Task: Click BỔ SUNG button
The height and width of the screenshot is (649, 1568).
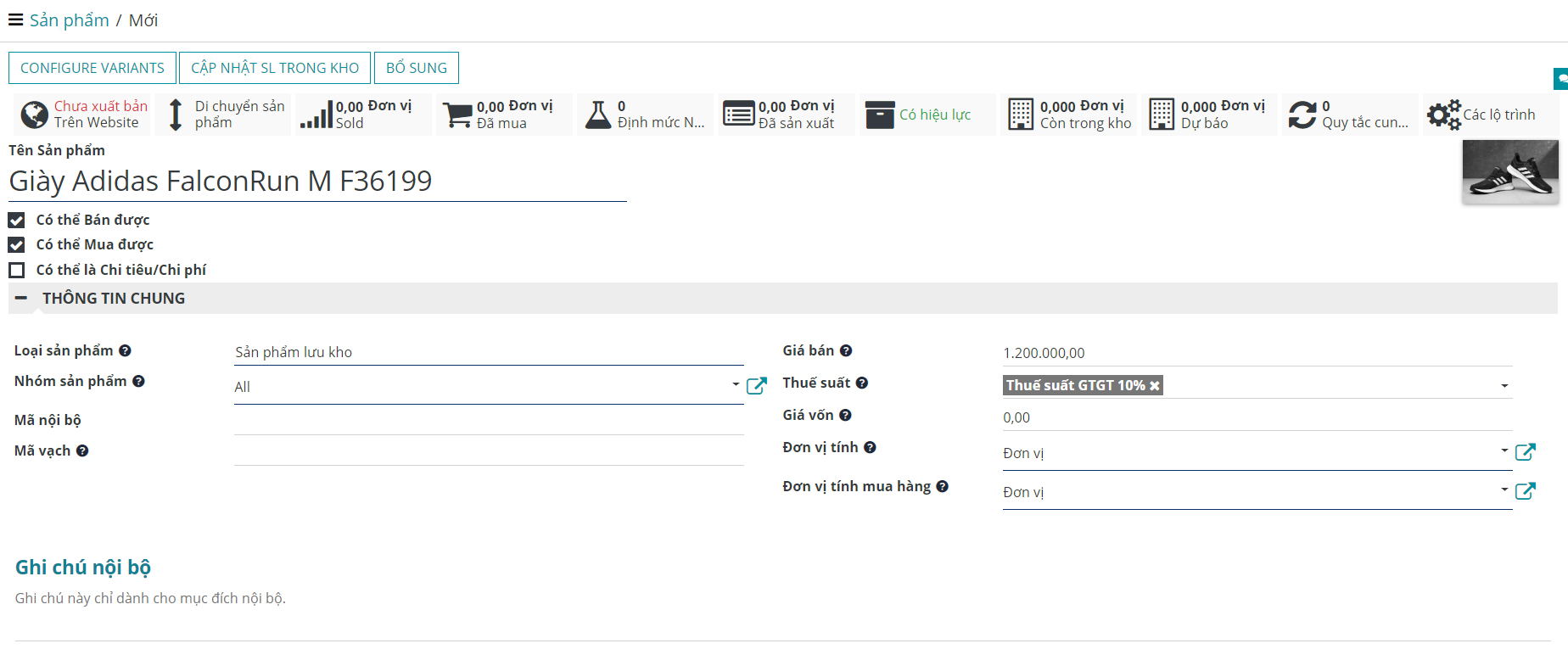Action: tap(417, 68)
